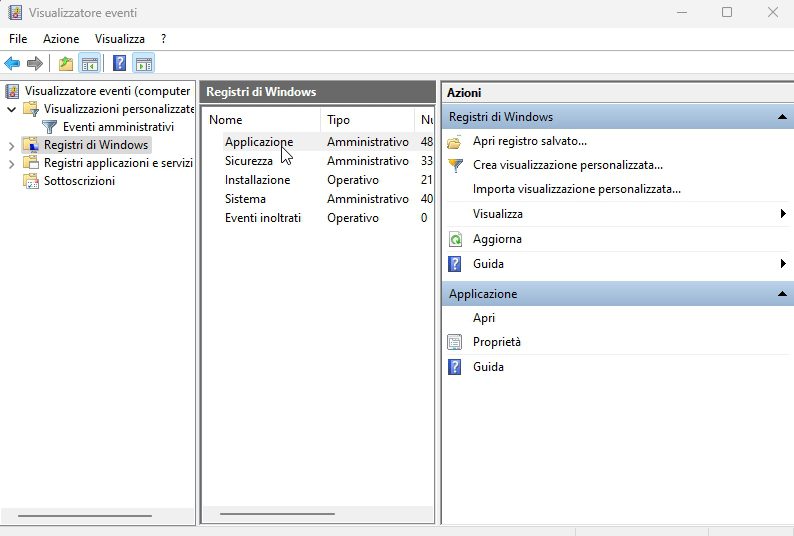
Task: Click the green refresh icon beside Aggiorna
Action: [455, 239]
